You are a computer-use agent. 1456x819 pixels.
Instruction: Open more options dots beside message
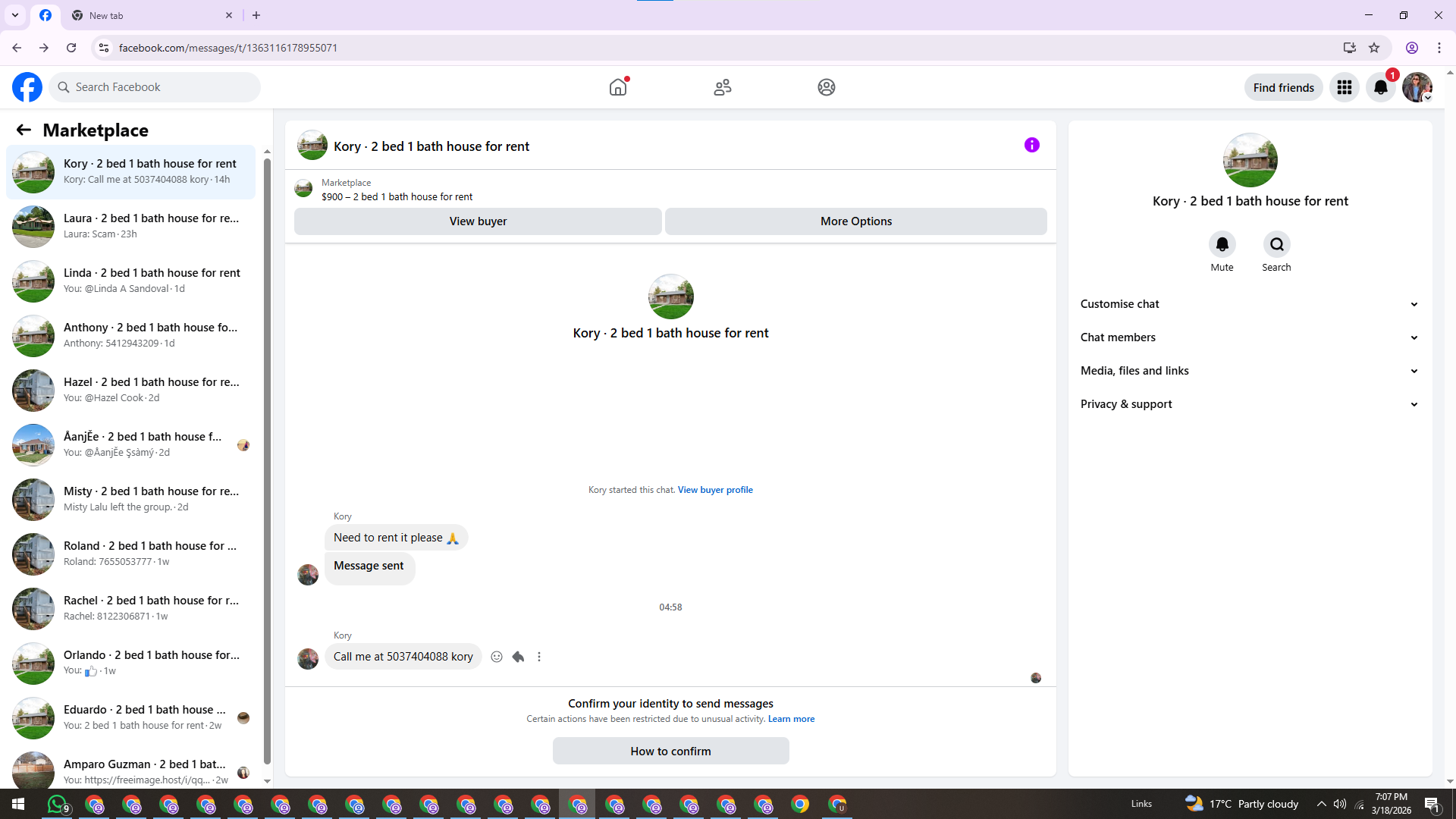pyautogui.click(x=539, y=657)
